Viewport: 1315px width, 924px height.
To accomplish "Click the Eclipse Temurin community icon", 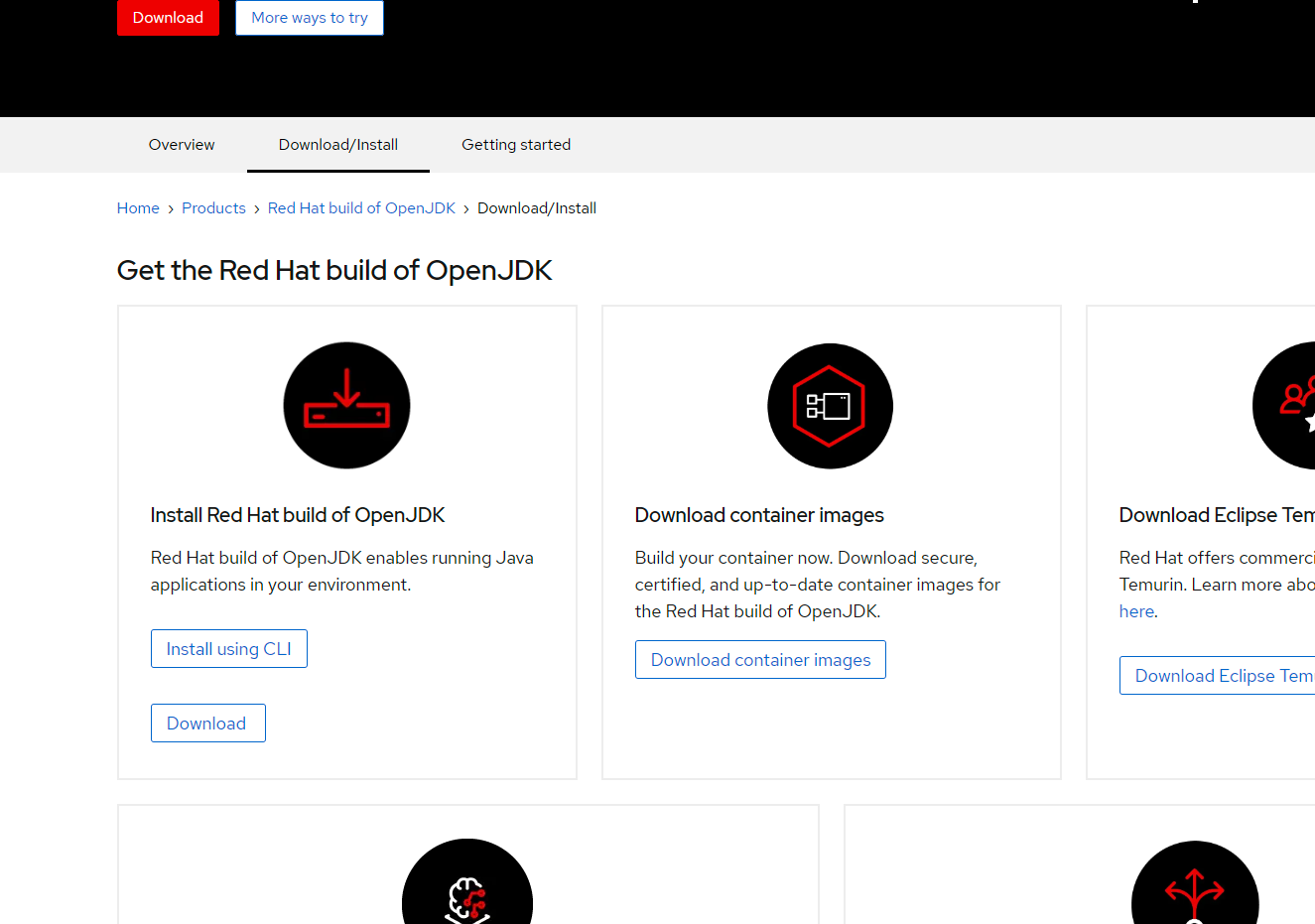I will coord(1284,406).
